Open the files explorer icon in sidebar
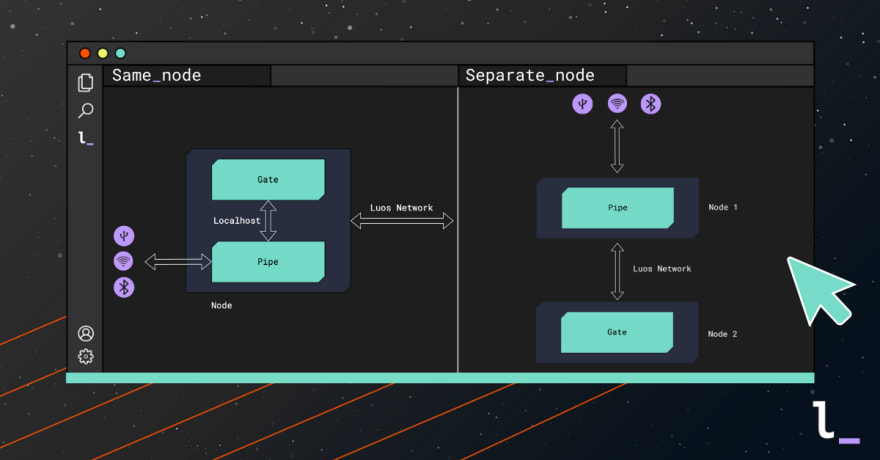880x460 pixels. (x=85, y=82)
